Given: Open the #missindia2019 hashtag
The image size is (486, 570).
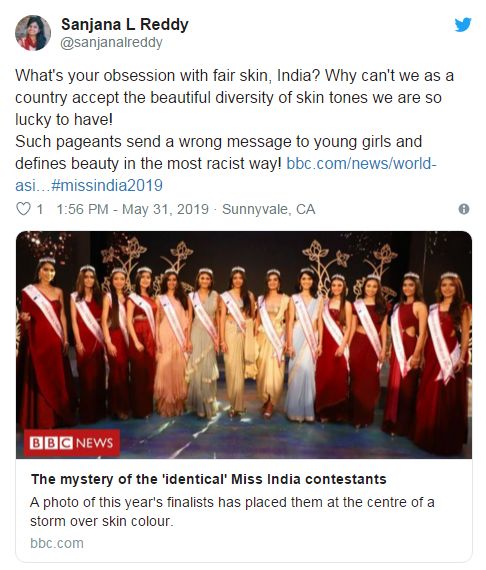Looking at the screenshot, I should click(x=107, y=185).
